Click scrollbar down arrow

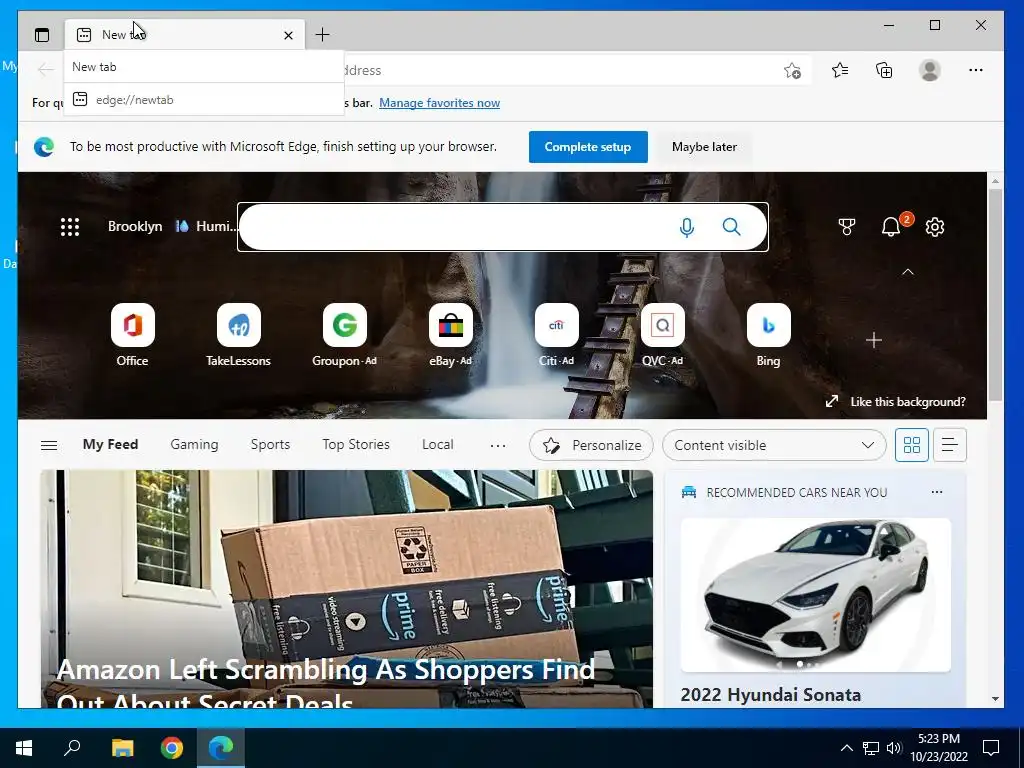(x=995, y=699)
